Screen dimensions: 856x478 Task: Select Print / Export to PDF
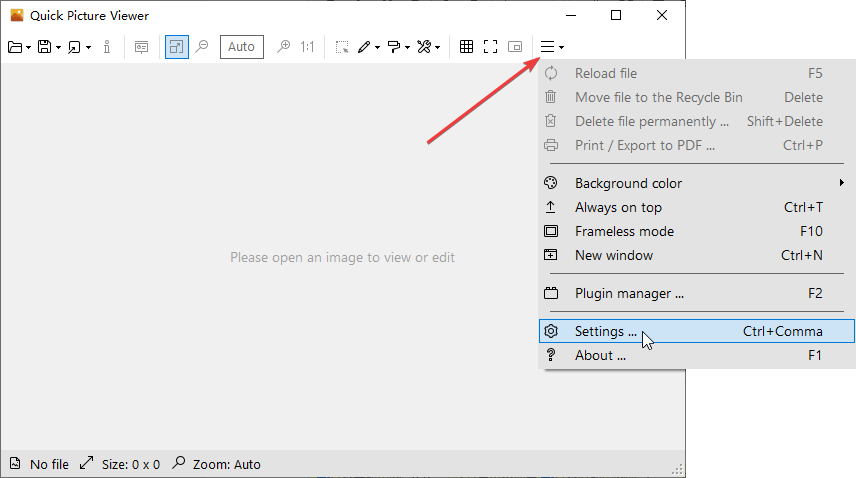click(x=697, y=145)
